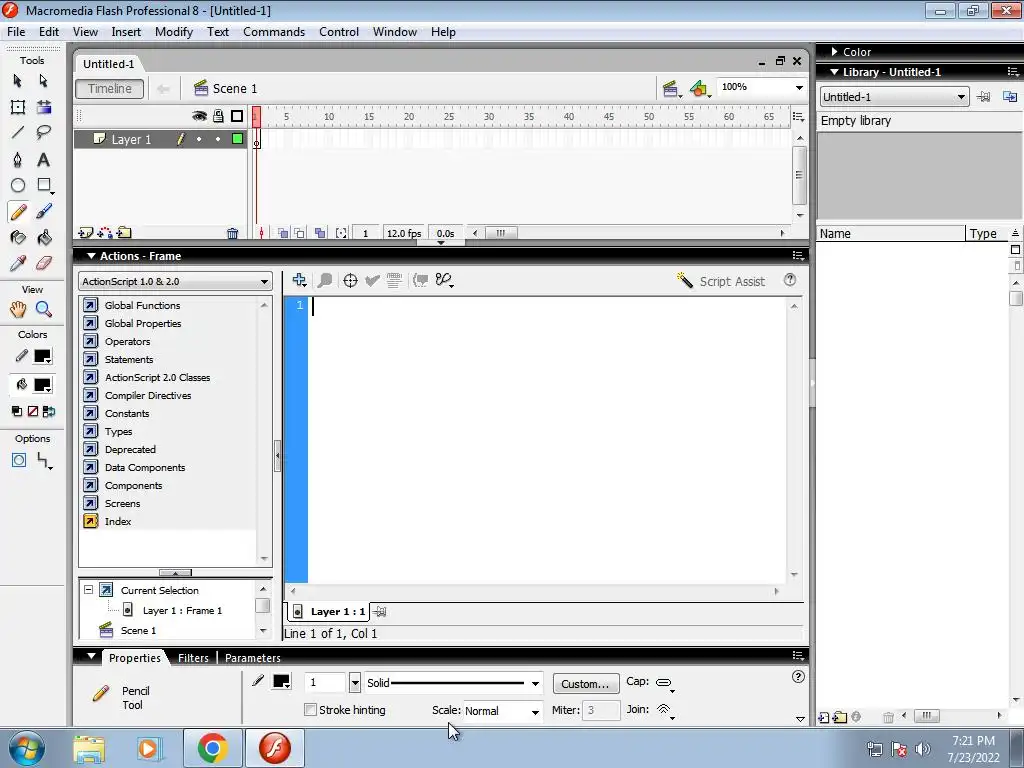
Task: Collapse the Actions - Frame panel
Action: (x=91, y=256)
